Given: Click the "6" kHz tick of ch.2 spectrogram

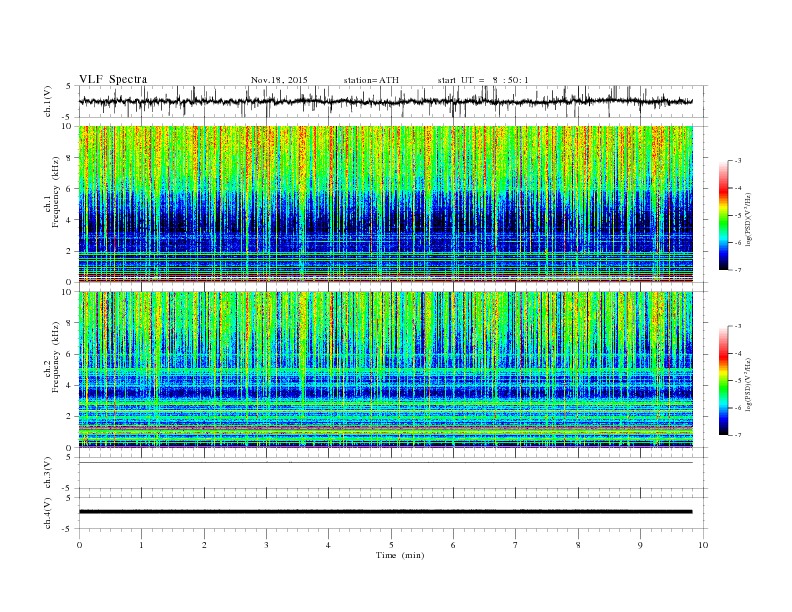Looking at the screenshot, I should (x=70, y=354).
